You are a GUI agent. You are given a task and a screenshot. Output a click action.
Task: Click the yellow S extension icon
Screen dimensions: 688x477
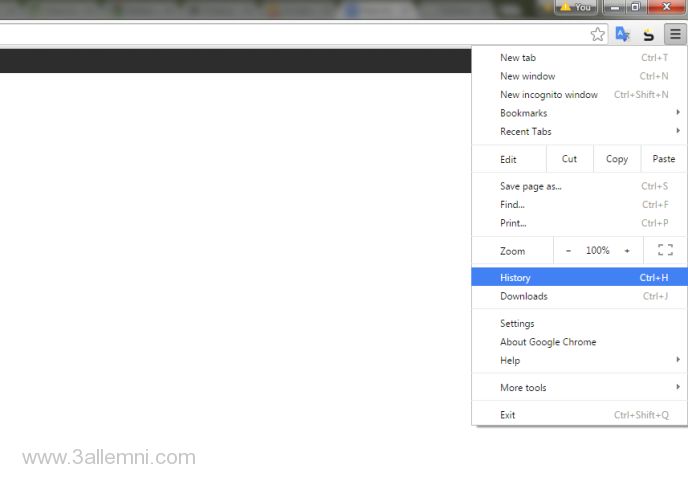click(x=648, y=35)
